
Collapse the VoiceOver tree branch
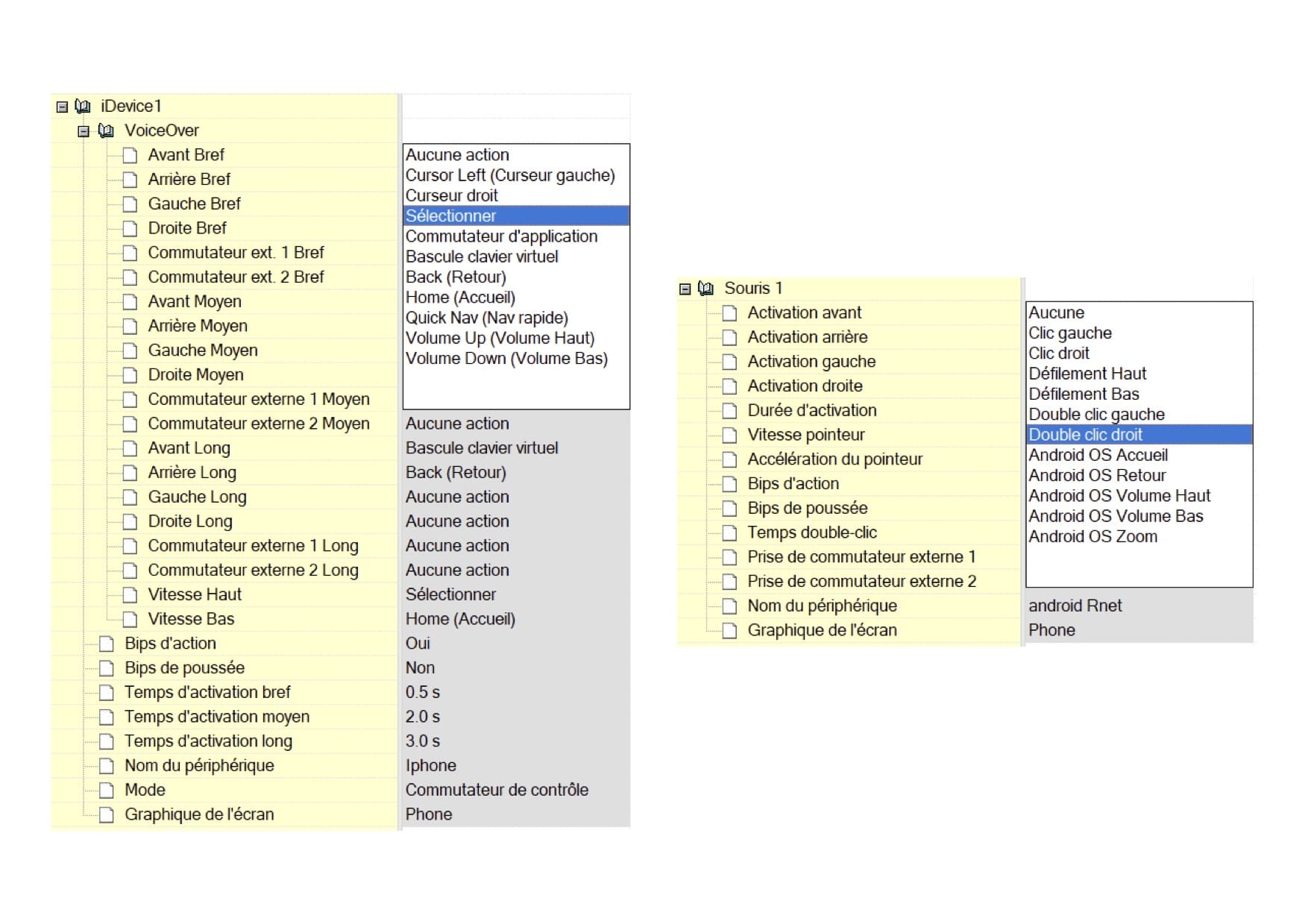pos(84,132)
